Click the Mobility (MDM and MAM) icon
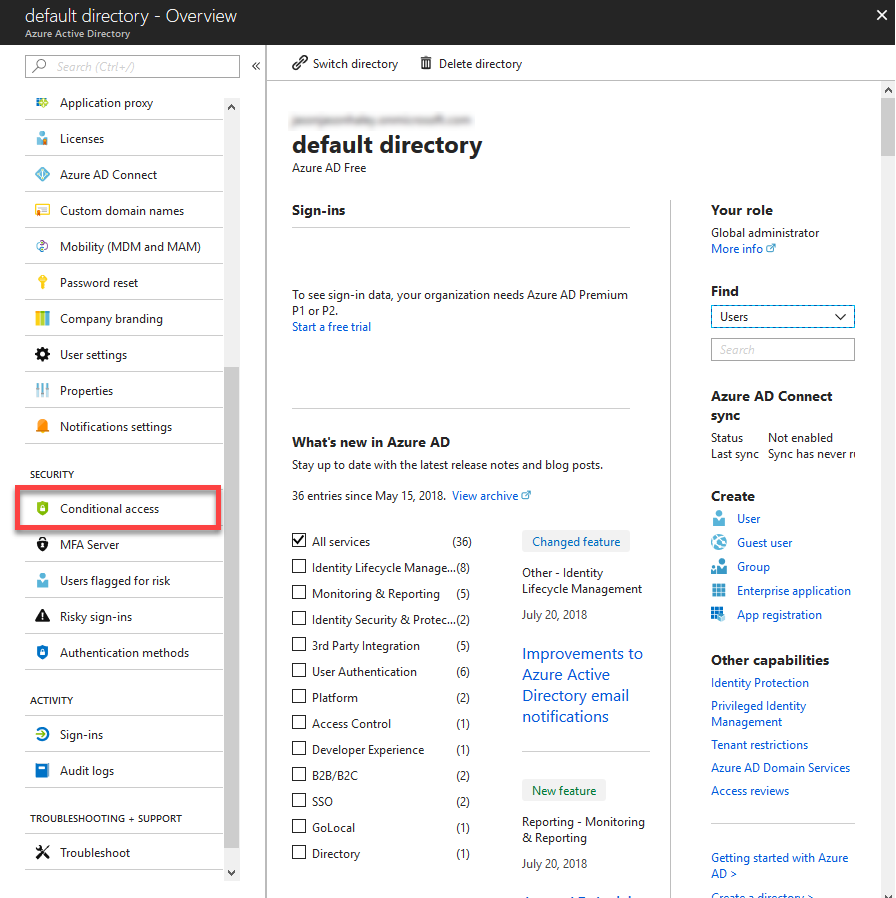The image size is (896, 898). point(42,246)
